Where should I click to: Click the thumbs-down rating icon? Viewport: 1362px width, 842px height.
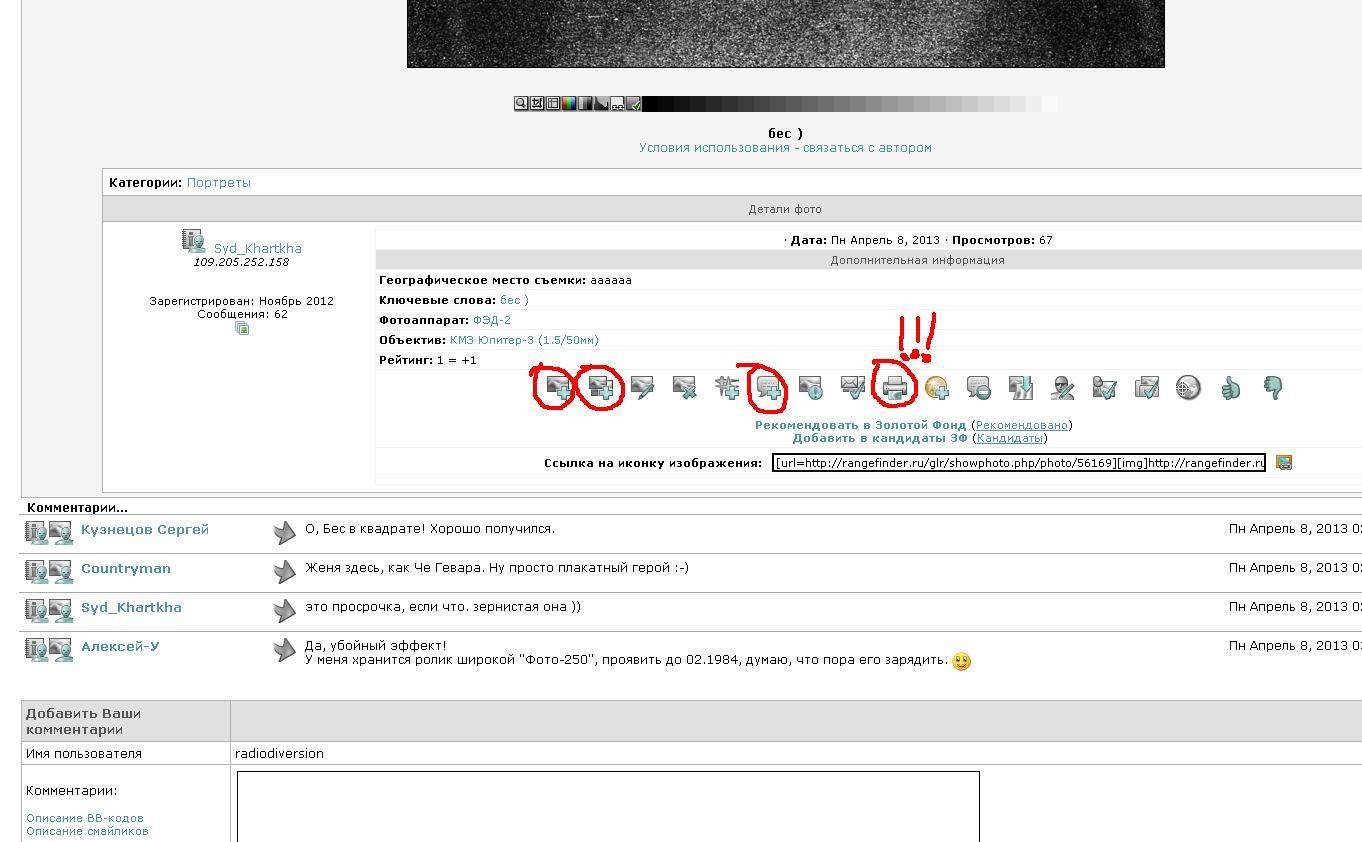[x=1273, y=388]
